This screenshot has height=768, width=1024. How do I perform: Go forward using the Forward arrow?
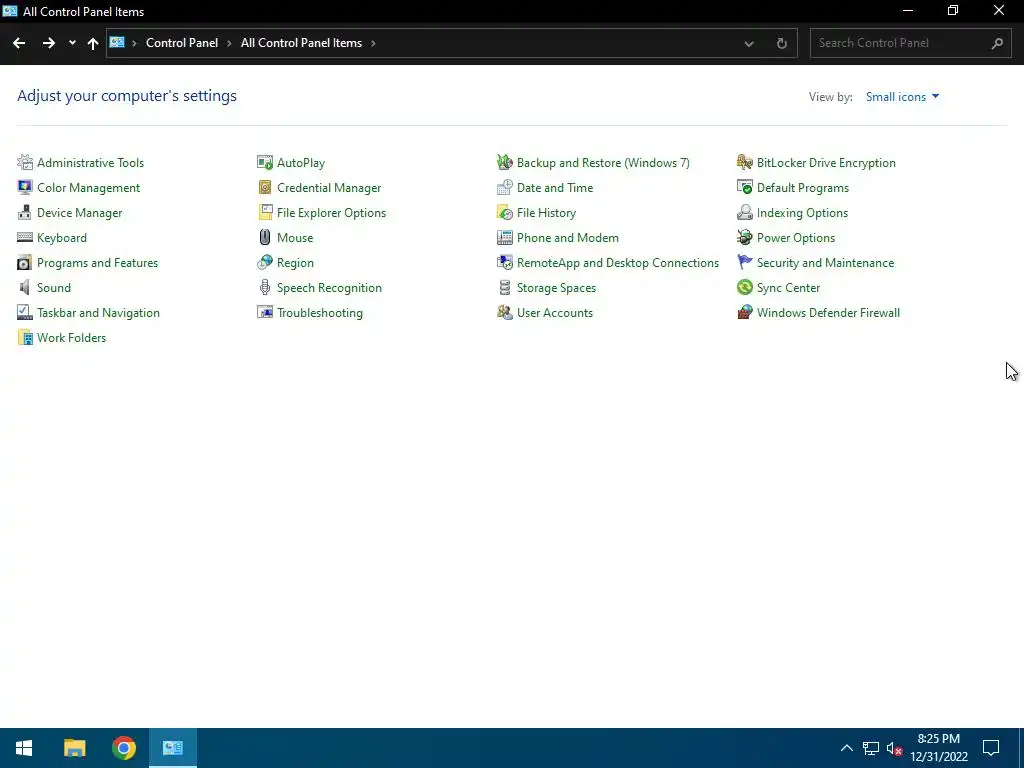[x=48, y=43]
